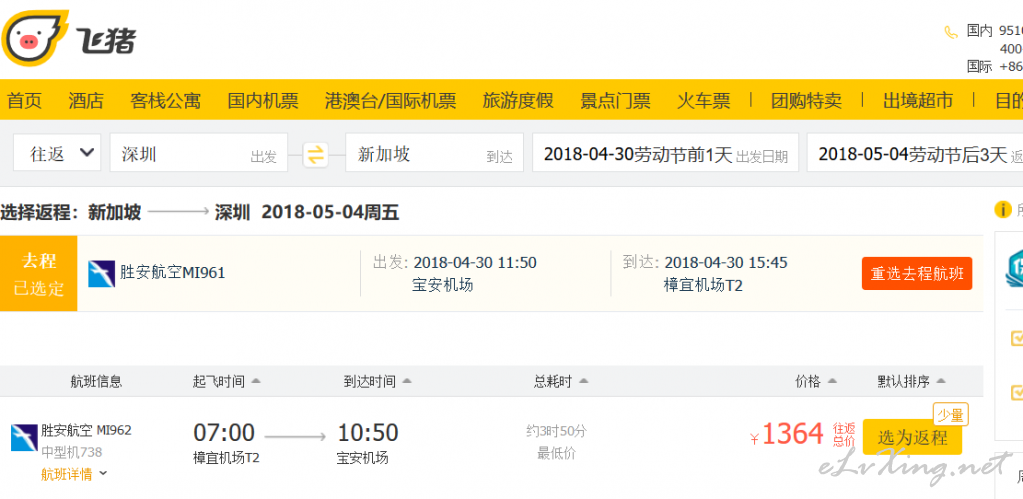Toggle the lower checkbox in right sidebar
1023x499 pixels.
[x=1016, y=392]
